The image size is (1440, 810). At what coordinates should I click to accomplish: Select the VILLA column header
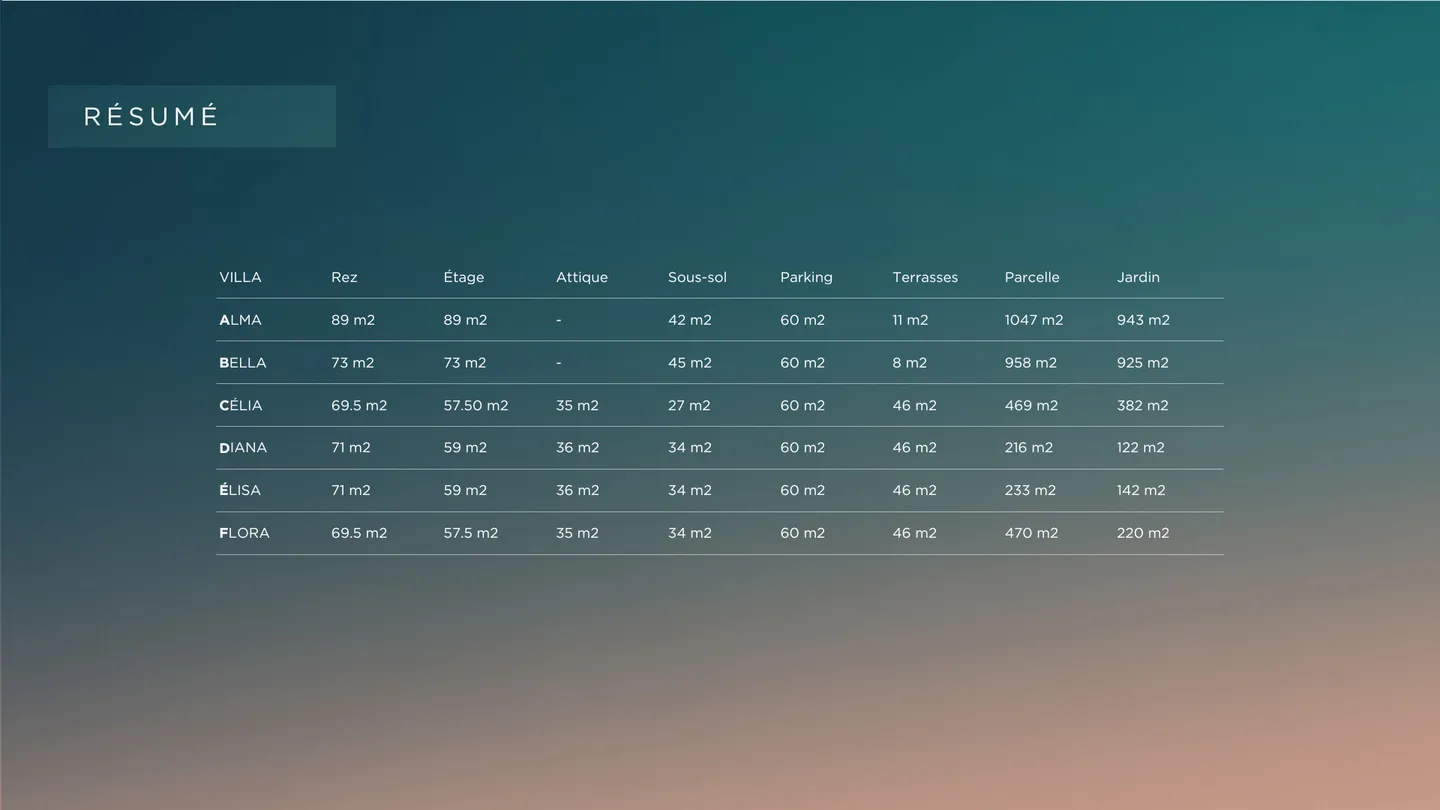coord(240,277)
